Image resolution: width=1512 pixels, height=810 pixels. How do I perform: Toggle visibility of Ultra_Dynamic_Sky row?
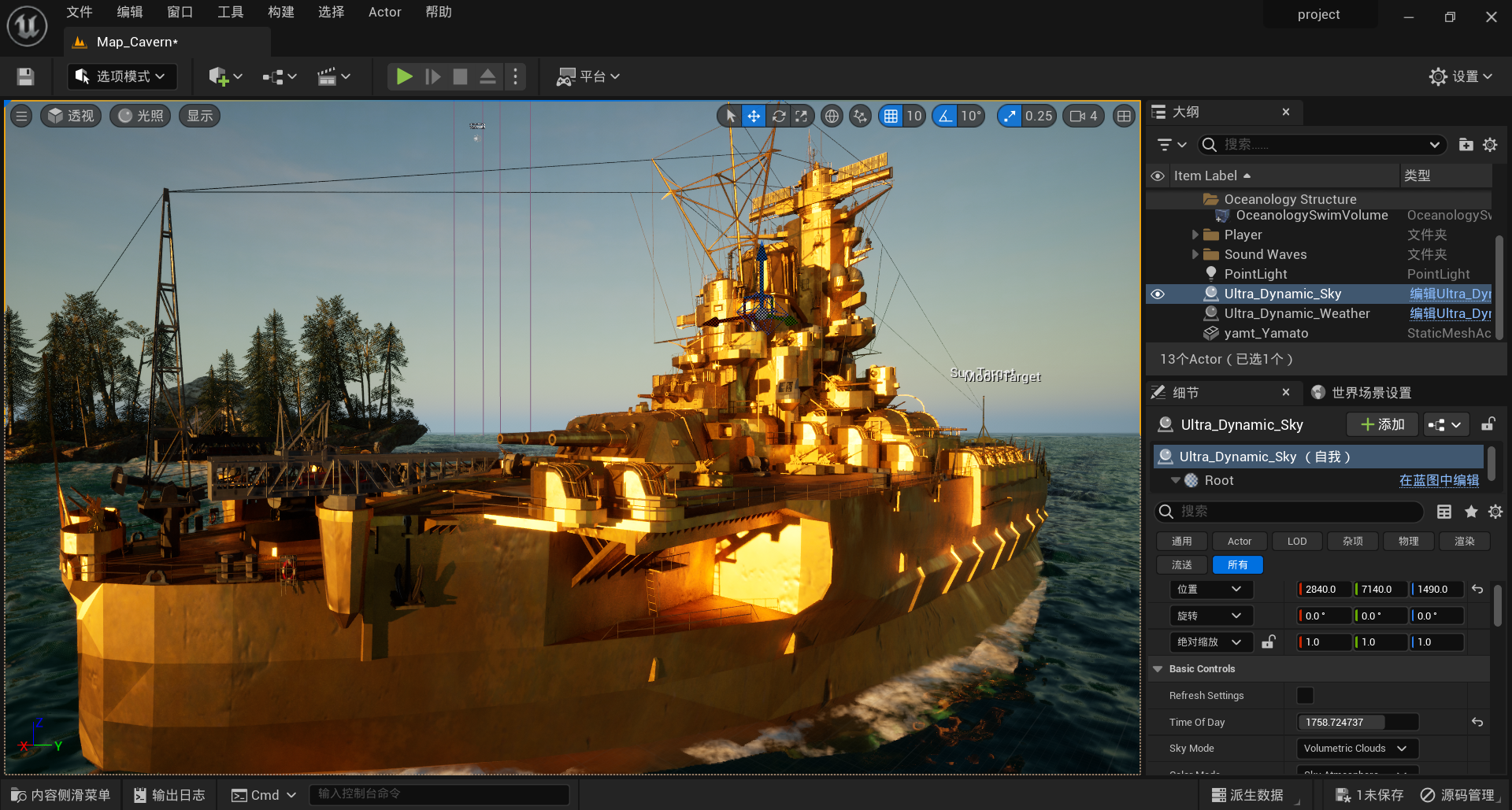[1158, 294]
